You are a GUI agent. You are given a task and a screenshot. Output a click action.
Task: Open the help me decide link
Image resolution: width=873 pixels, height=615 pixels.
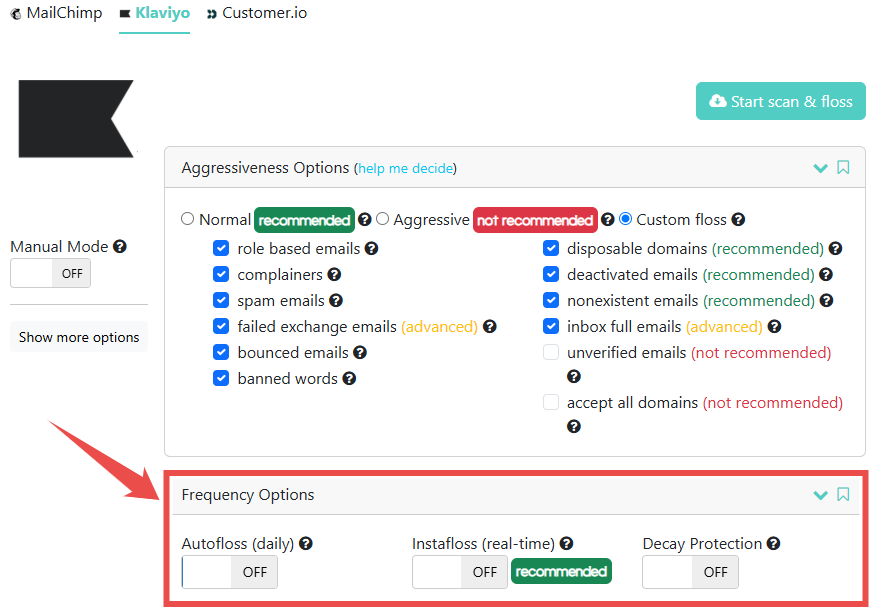tap(405, 168)
